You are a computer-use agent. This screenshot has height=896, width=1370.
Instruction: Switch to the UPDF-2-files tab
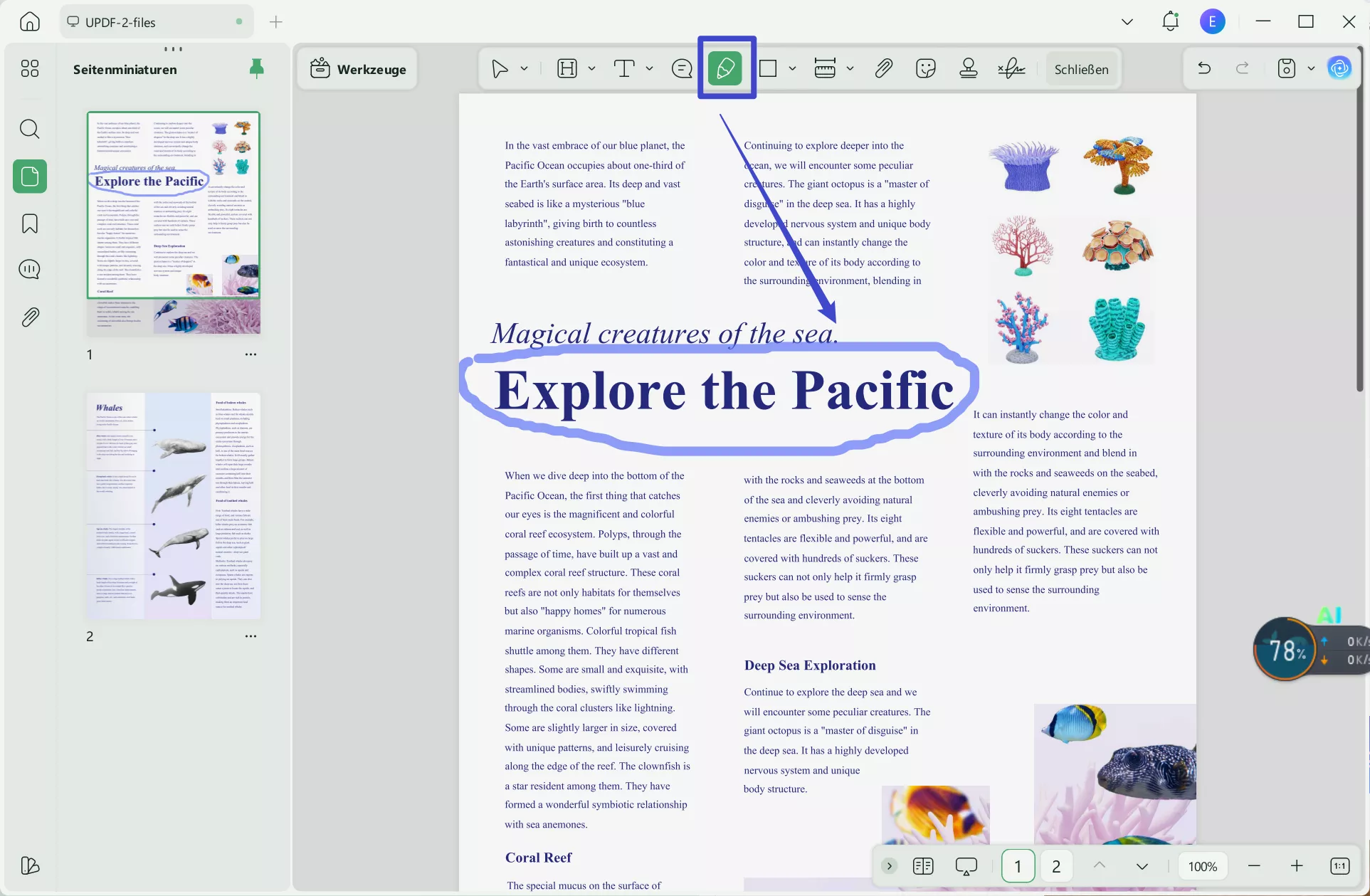(x=121, y=22)
